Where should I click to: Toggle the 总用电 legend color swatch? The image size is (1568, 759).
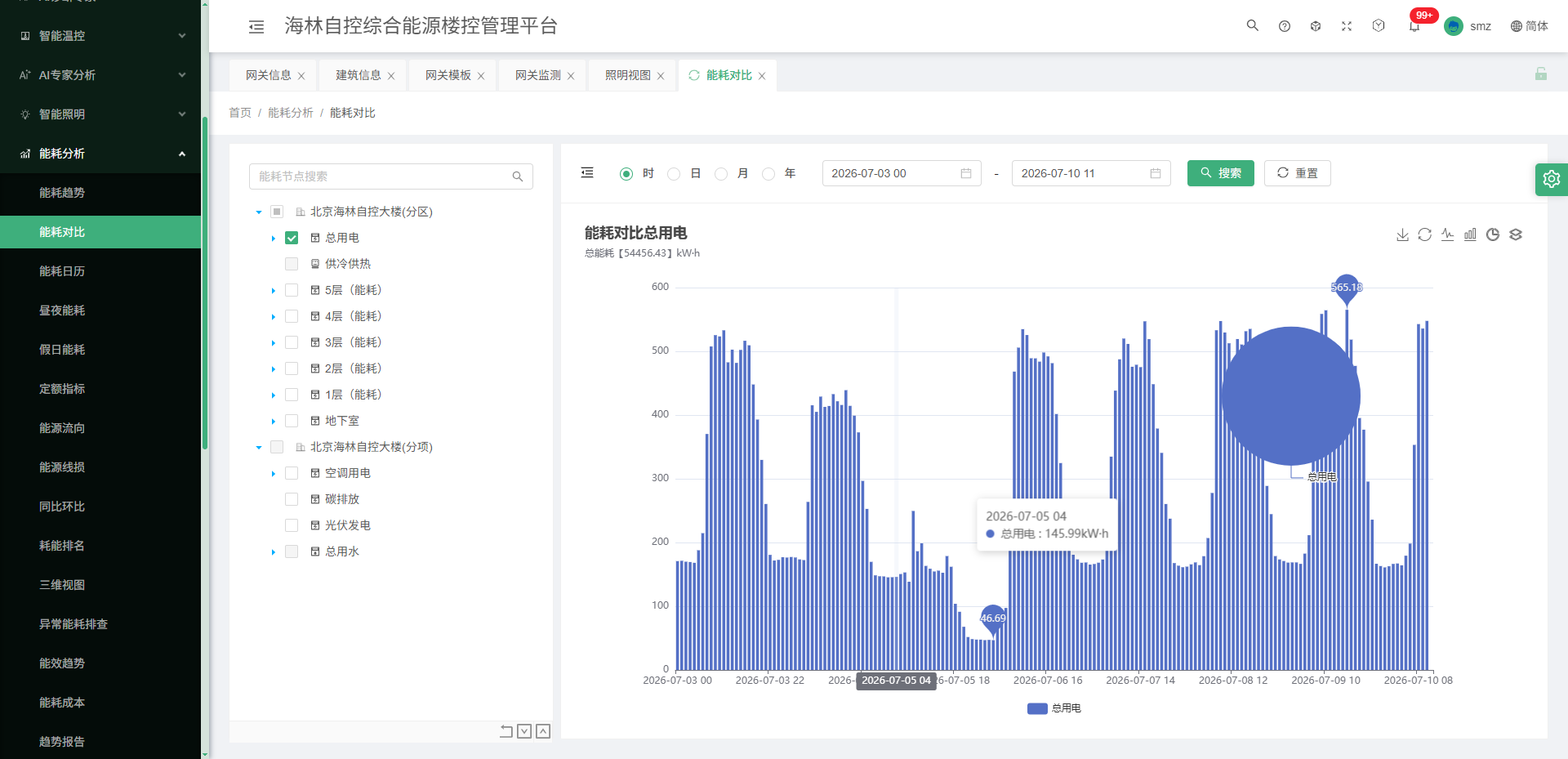[x=1037, y=708]
